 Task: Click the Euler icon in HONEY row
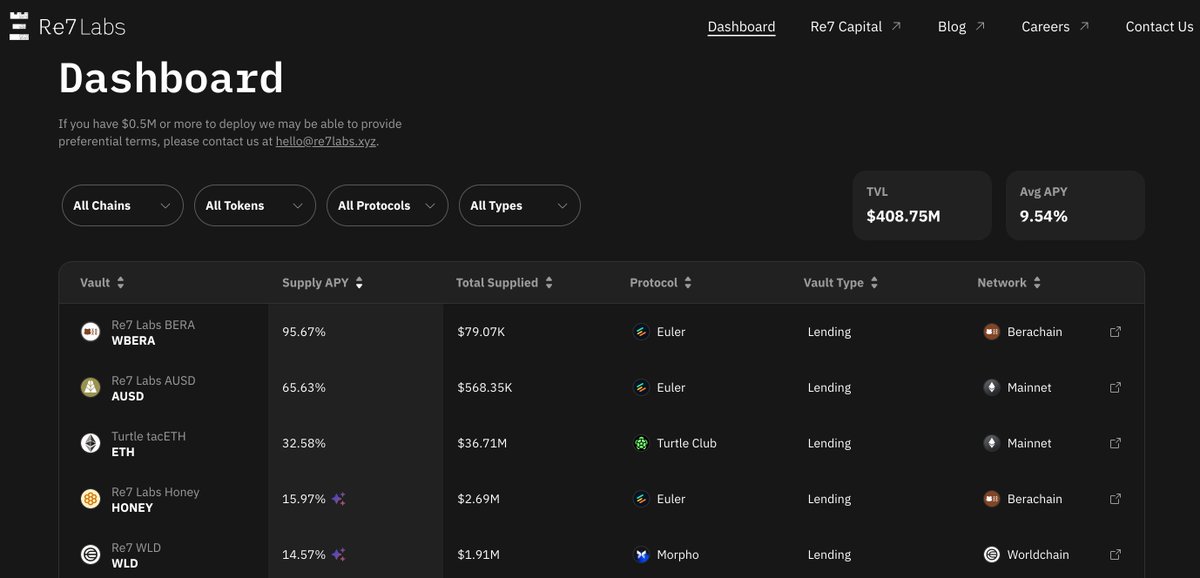click(x=642, y=499)
